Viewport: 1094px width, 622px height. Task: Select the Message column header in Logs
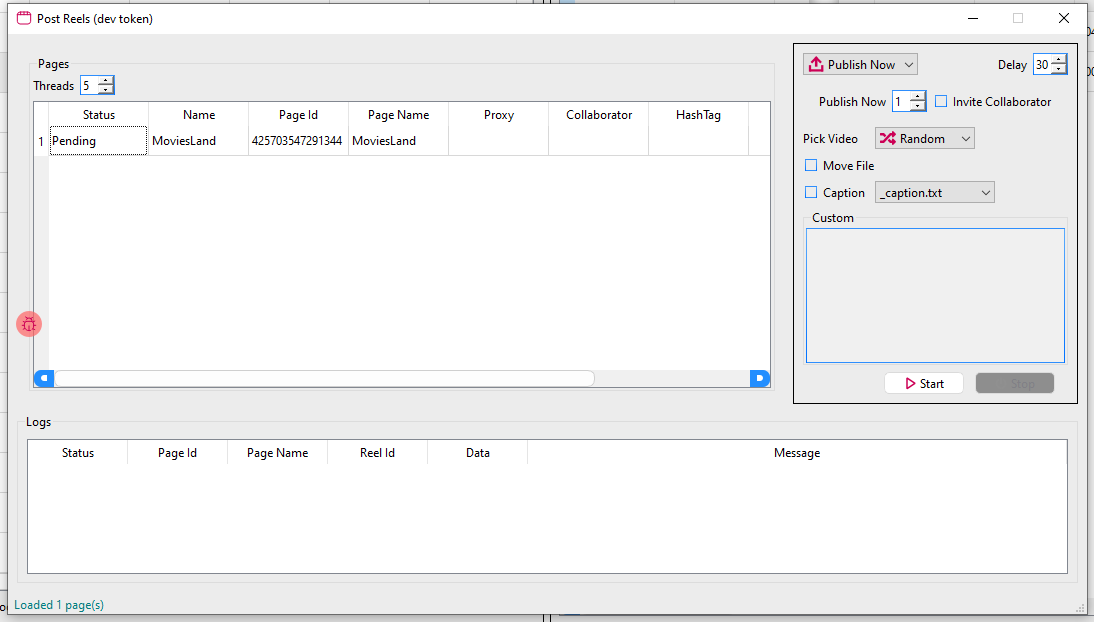[x=797, y=452]
